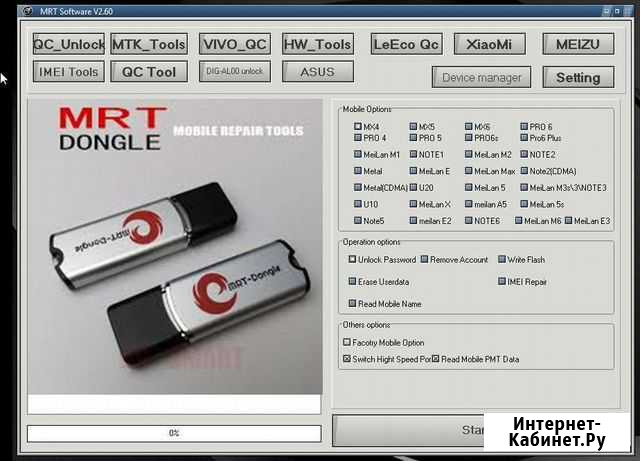The width and height of the screenshot is (640, 461).
Task: Open Device manager
Action: tap(482, 77)
